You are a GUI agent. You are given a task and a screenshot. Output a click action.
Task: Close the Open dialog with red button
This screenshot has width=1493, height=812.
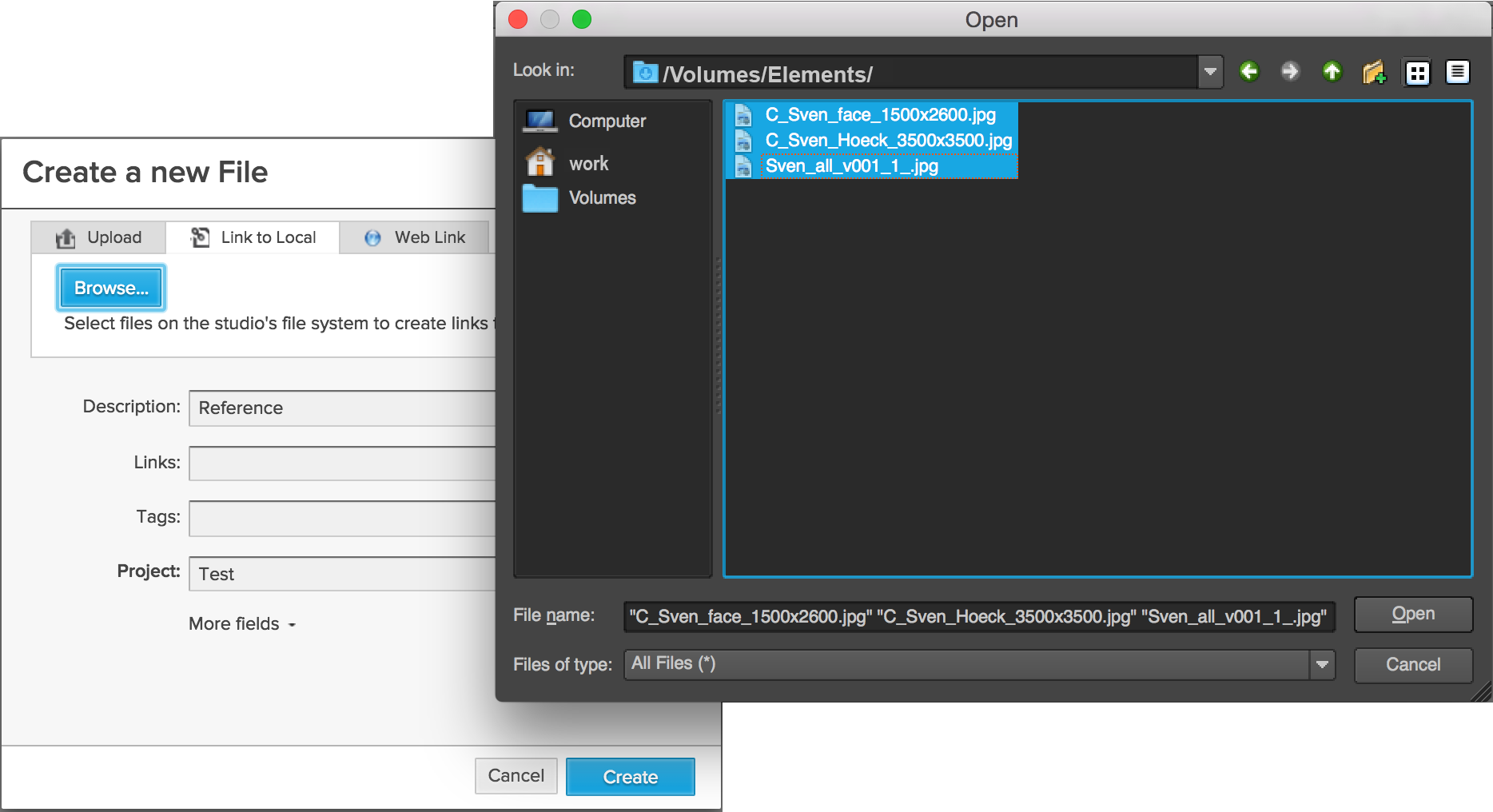[x=518, y=19]
